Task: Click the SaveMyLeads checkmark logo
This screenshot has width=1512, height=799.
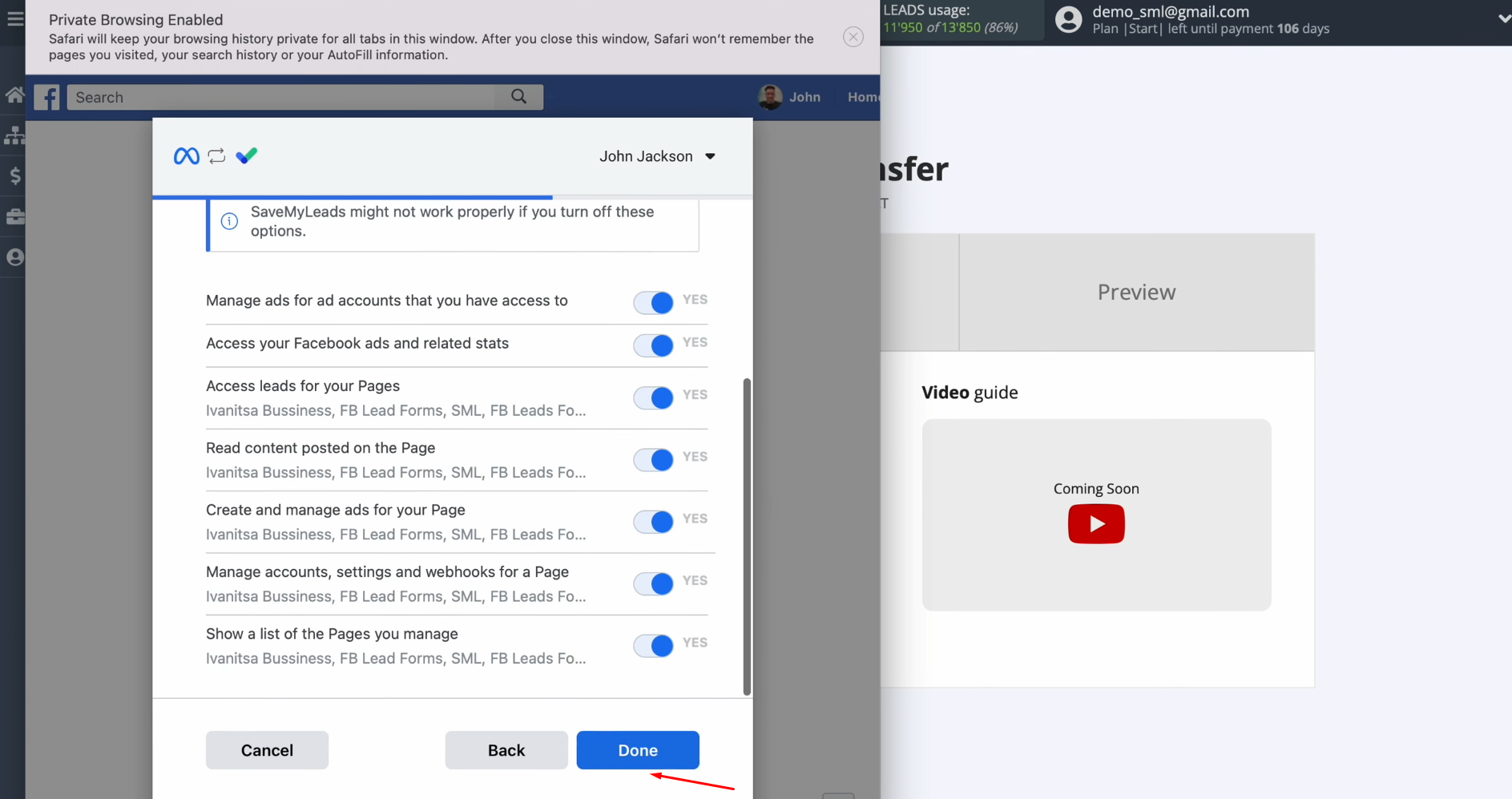Action: (247, 155)
